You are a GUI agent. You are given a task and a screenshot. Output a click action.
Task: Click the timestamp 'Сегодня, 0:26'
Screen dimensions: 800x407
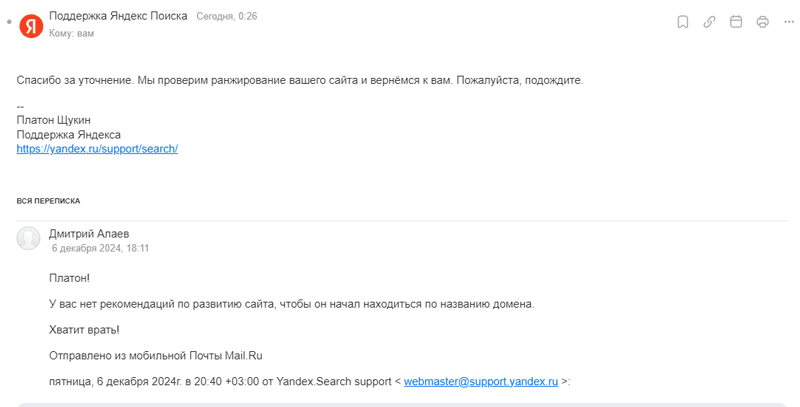(227, 16)
